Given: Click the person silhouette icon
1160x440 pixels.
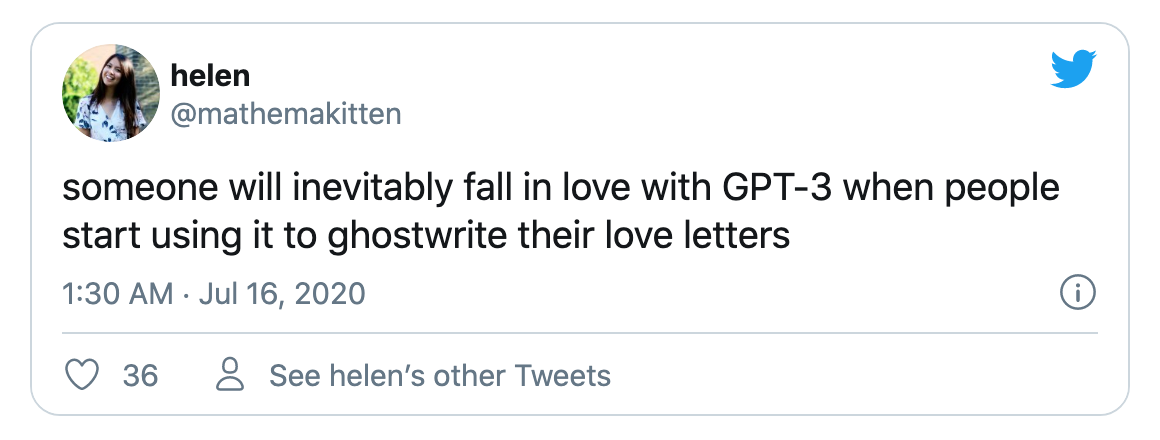Looking at the screenshot, I should (231, 376).
